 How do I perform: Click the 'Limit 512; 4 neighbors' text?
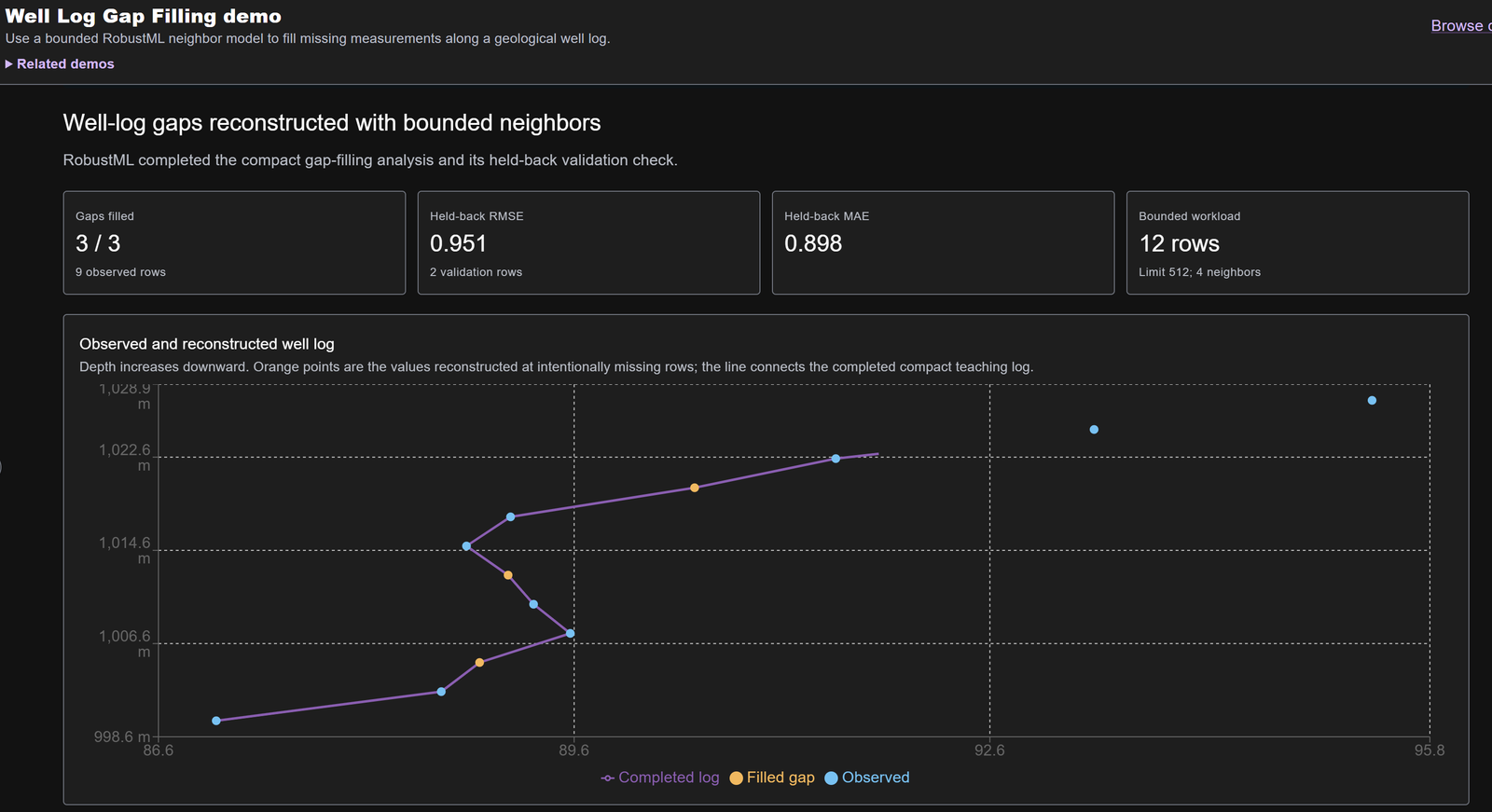(1199, 272)
